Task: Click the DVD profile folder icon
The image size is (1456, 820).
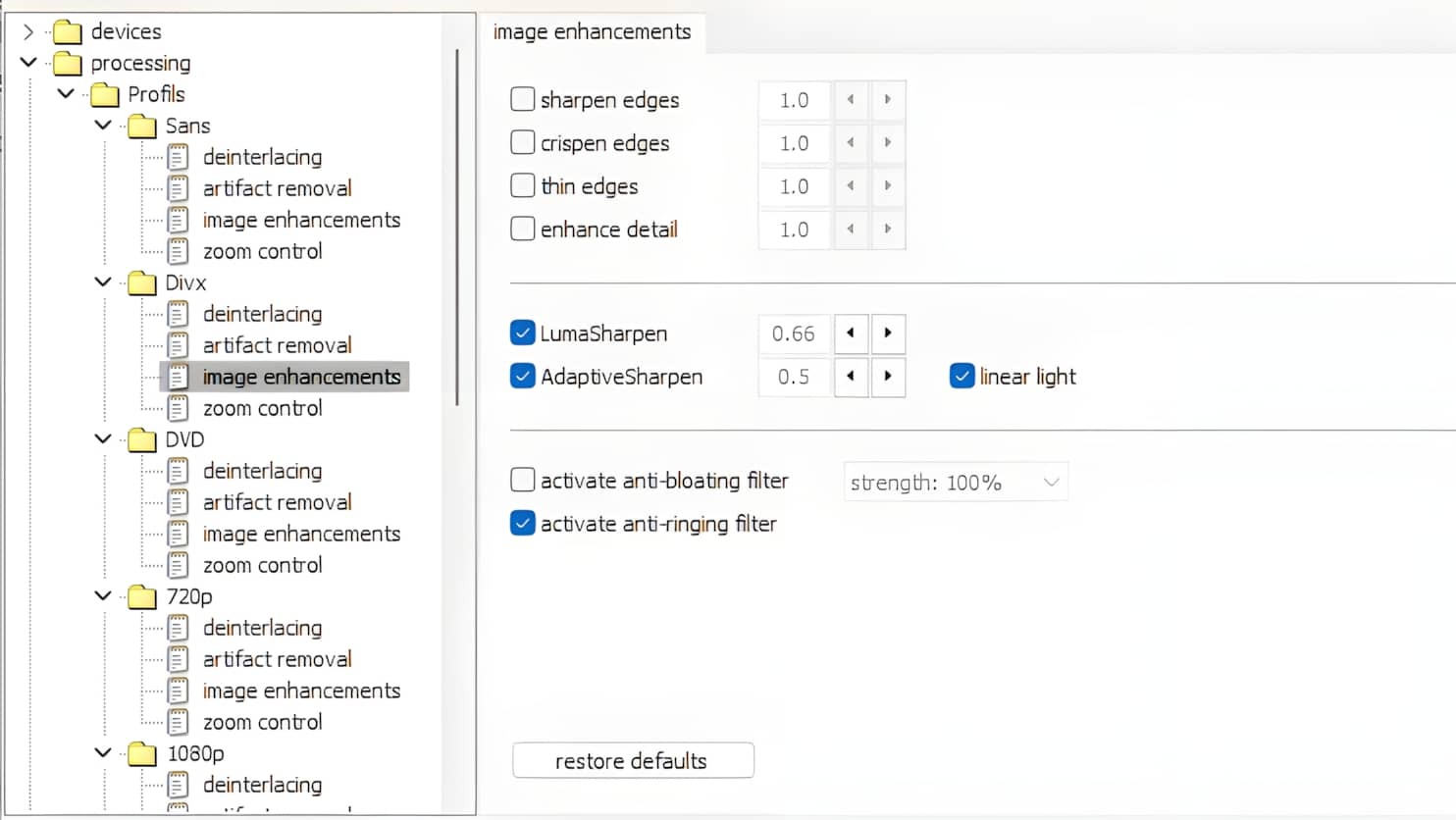Action: (142, 440)
